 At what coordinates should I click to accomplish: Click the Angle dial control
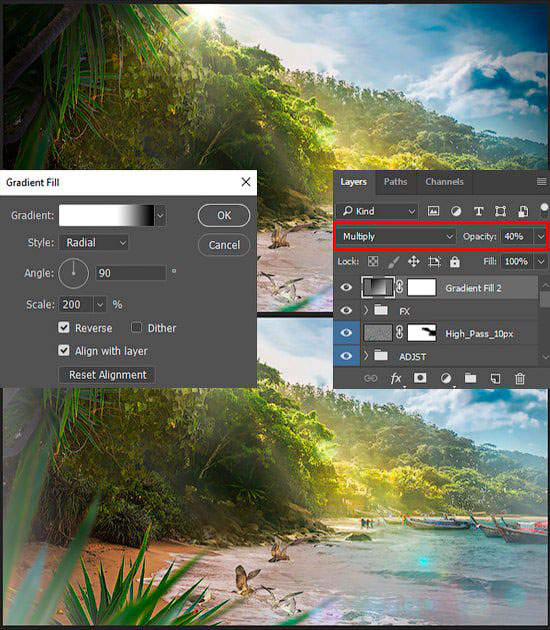pos(74,273)
